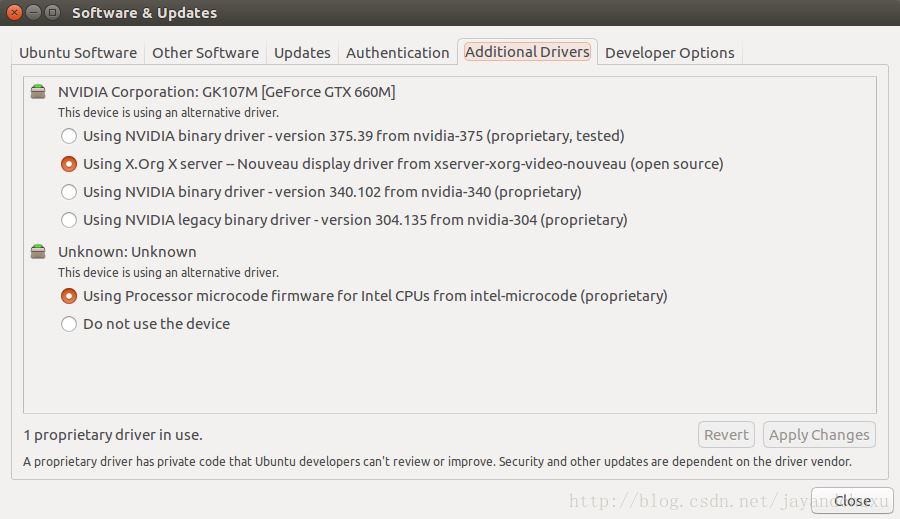Click the Revert button
Viewport: 900px width, 519px height.
(726, 435)
